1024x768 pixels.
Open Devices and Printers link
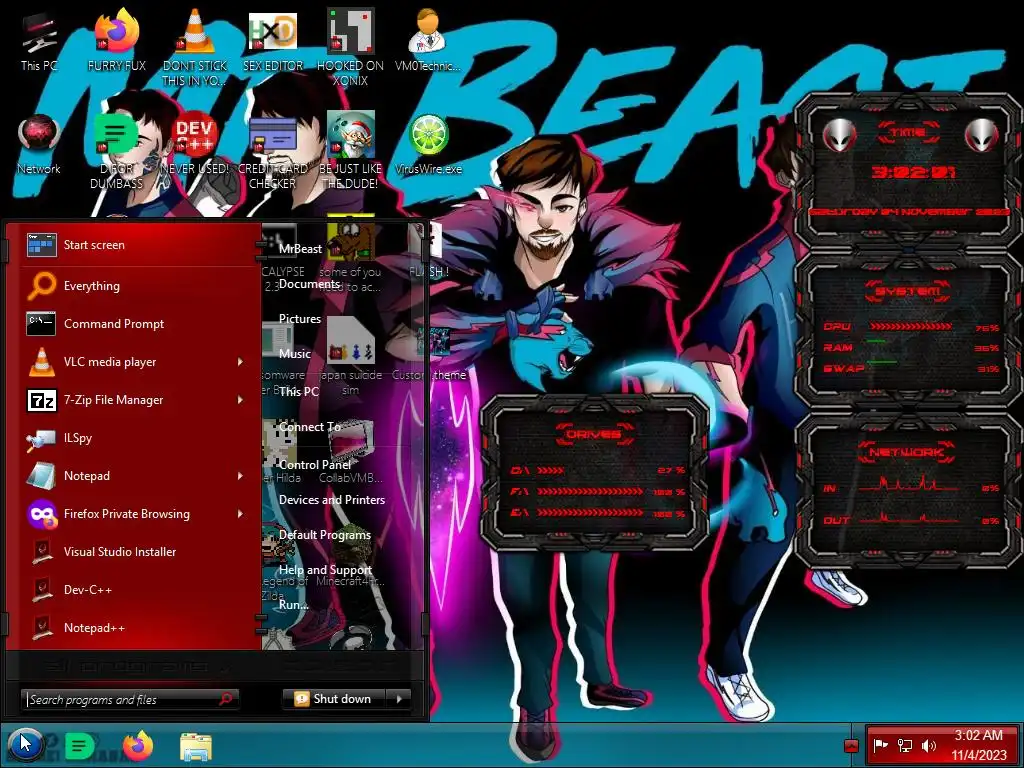pyautogui.click(x=332, y=500)
